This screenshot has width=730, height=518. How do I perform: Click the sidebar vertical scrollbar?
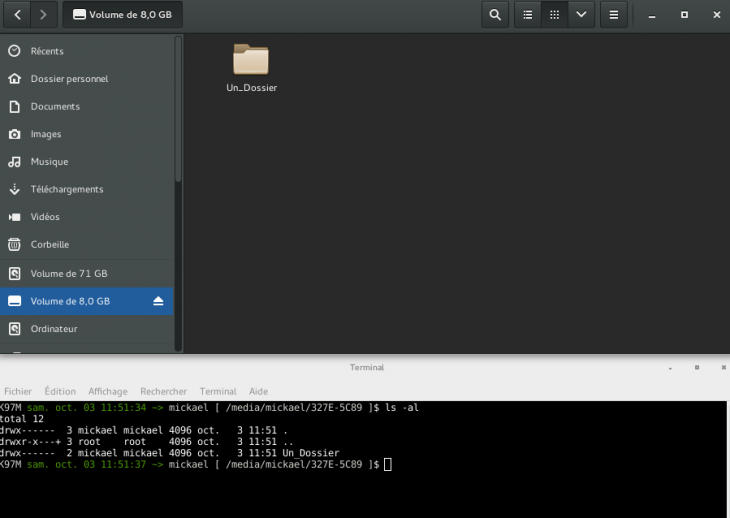(x=178, y=110)
